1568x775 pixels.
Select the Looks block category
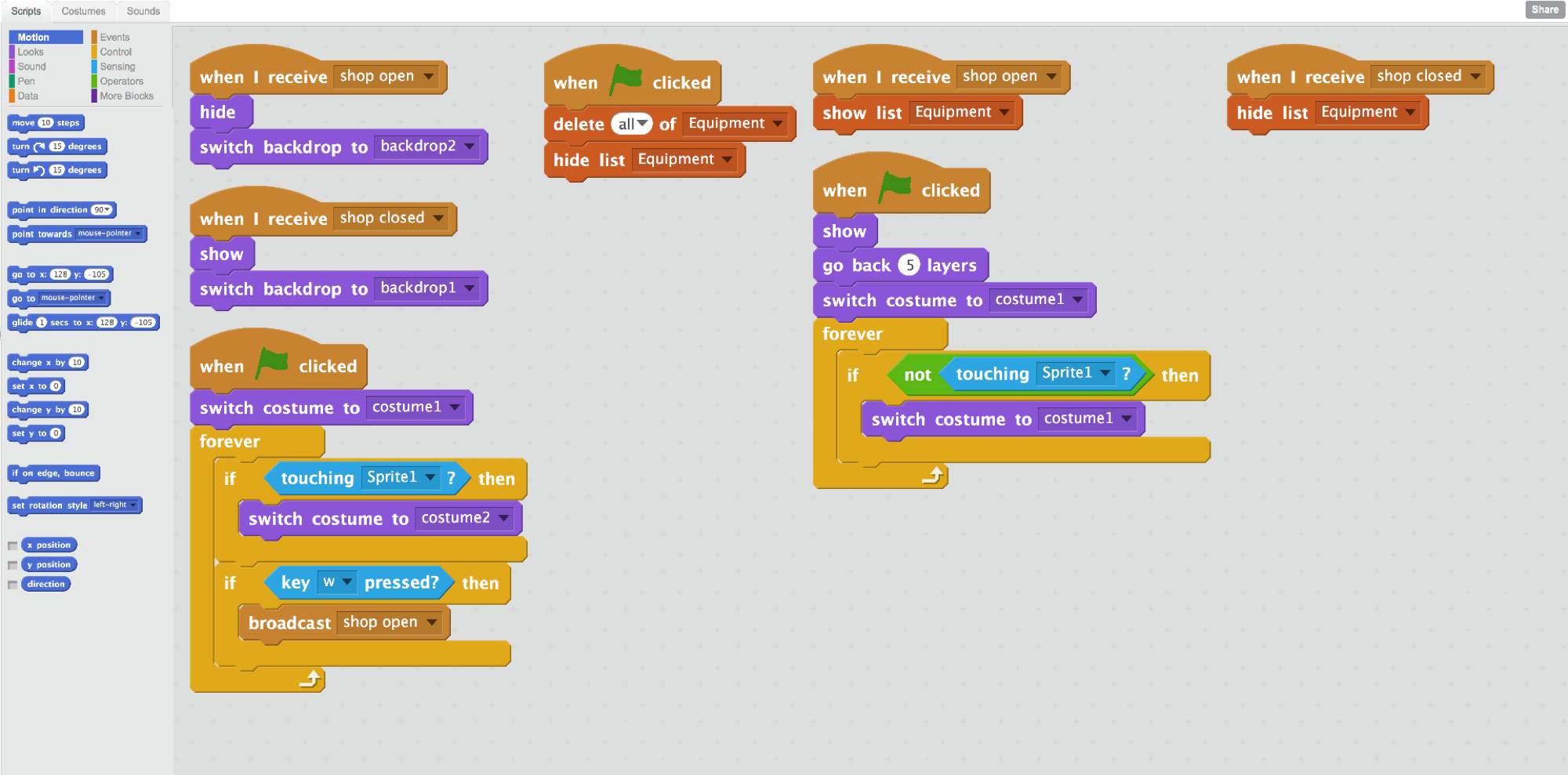coord(31,51)
